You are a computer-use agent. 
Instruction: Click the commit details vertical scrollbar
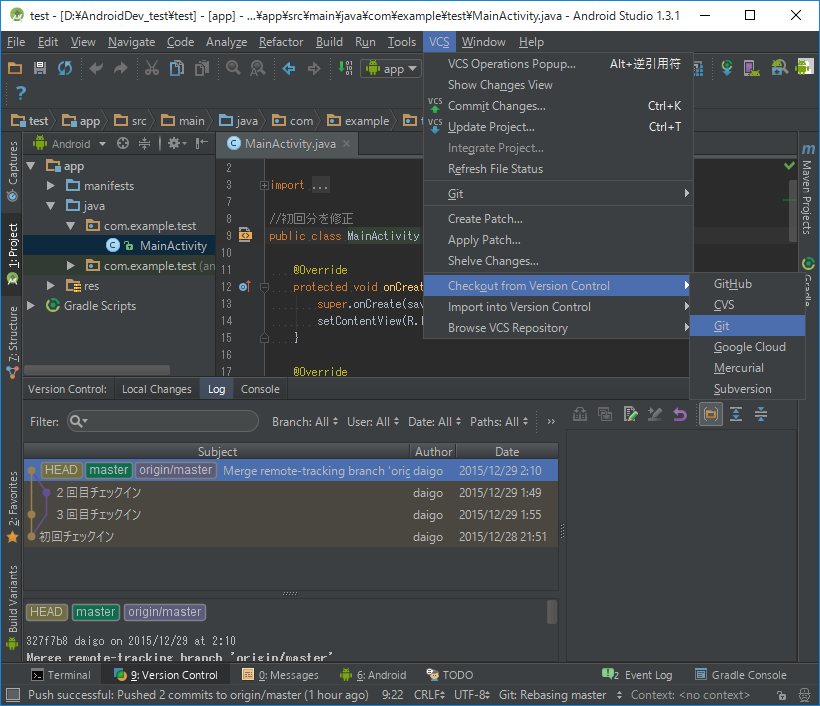tap(552, 612)
